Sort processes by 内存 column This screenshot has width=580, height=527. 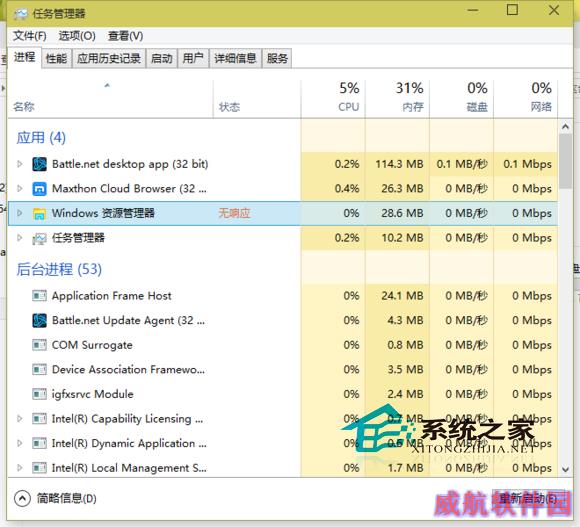click(398, 98)
